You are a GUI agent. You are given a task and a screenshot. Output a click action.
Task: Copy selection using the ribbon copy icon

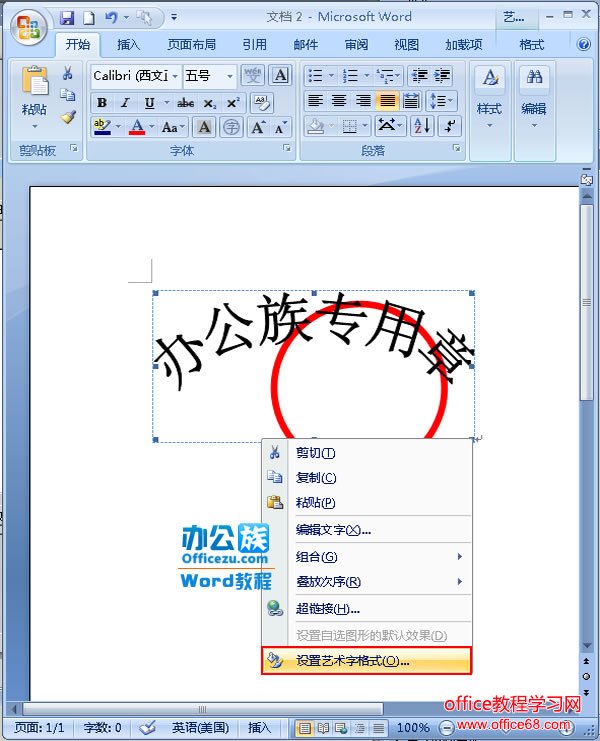click(x=68, y=95)
